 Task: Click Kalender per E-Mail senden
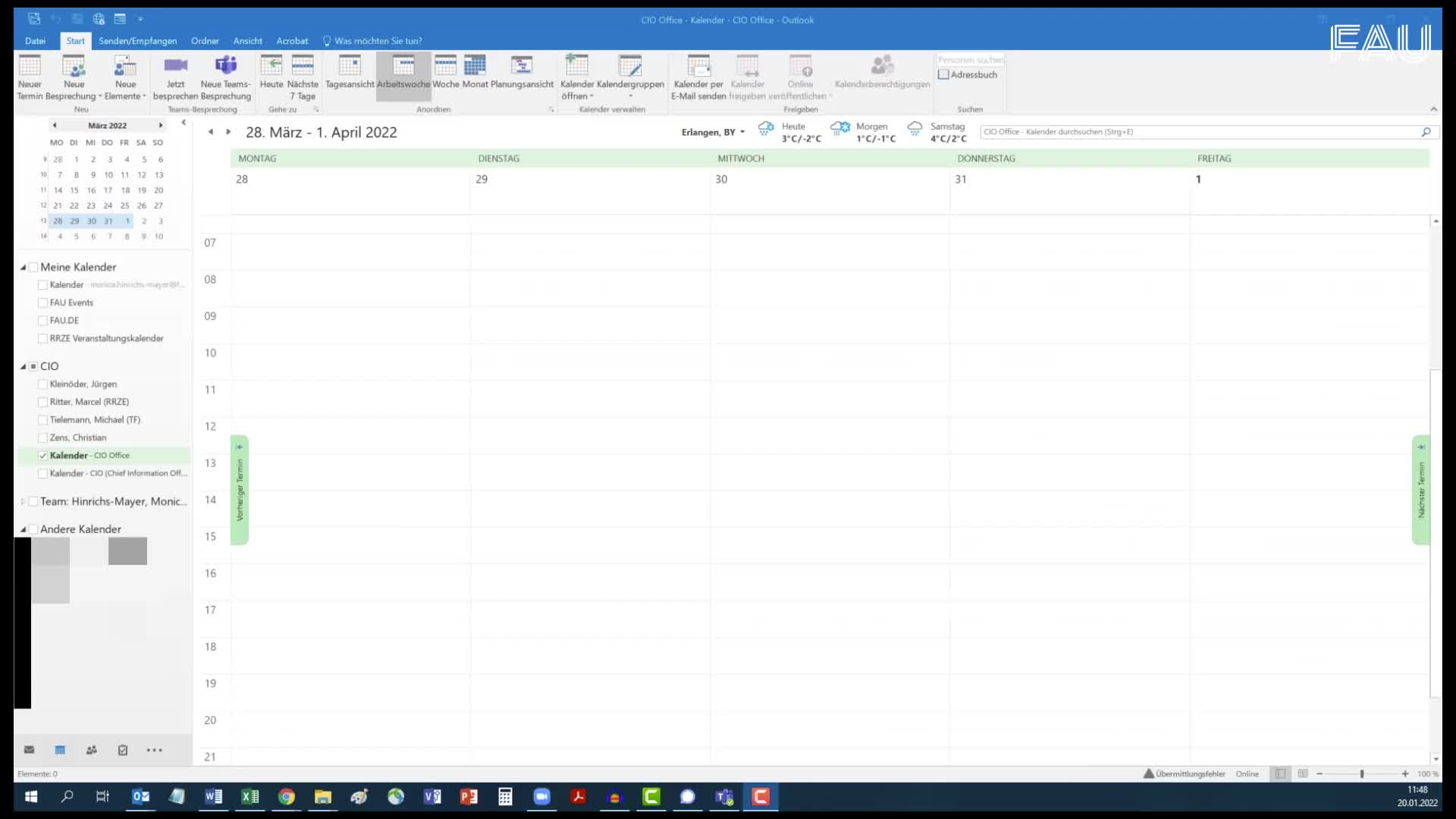point(698,67)
